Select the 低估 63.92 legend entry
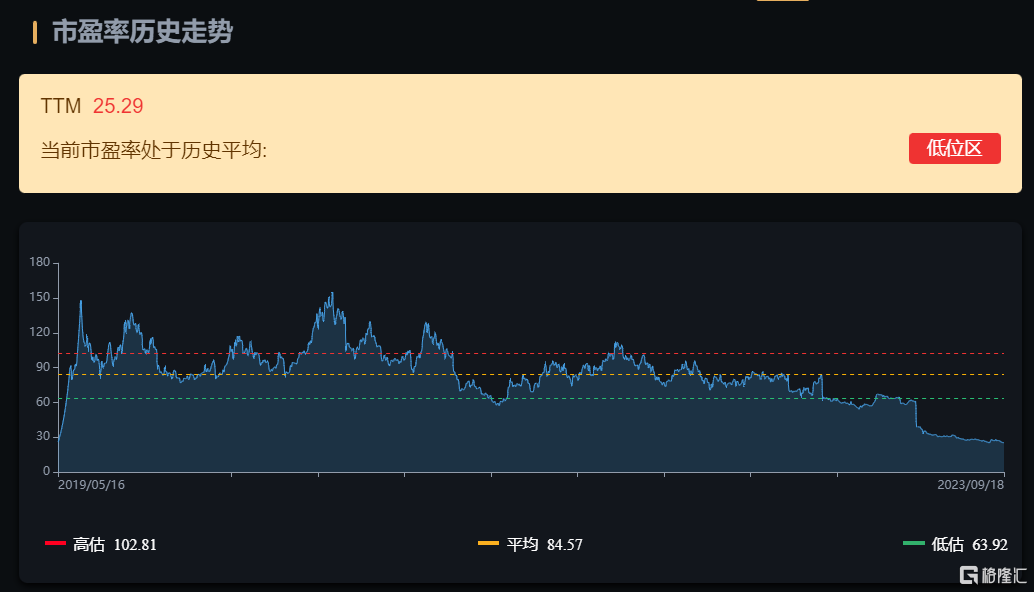Viewport: 1034px width, 592px height. (x=956, y=545)
